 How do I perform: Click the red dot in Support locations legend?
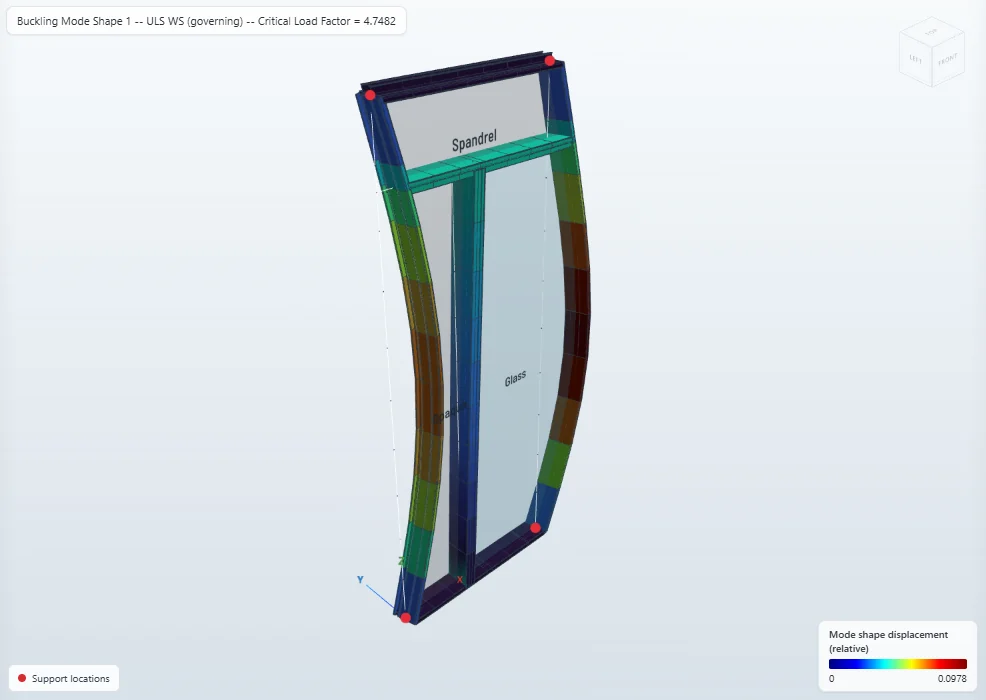(22, 678)
